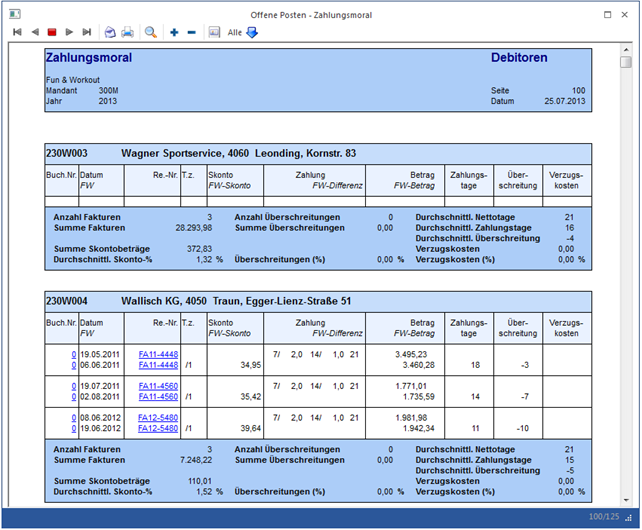642x530 pixels.
Task: Open invoice FA12-5480 dated 08.06.2012
Action: (158, 417)
